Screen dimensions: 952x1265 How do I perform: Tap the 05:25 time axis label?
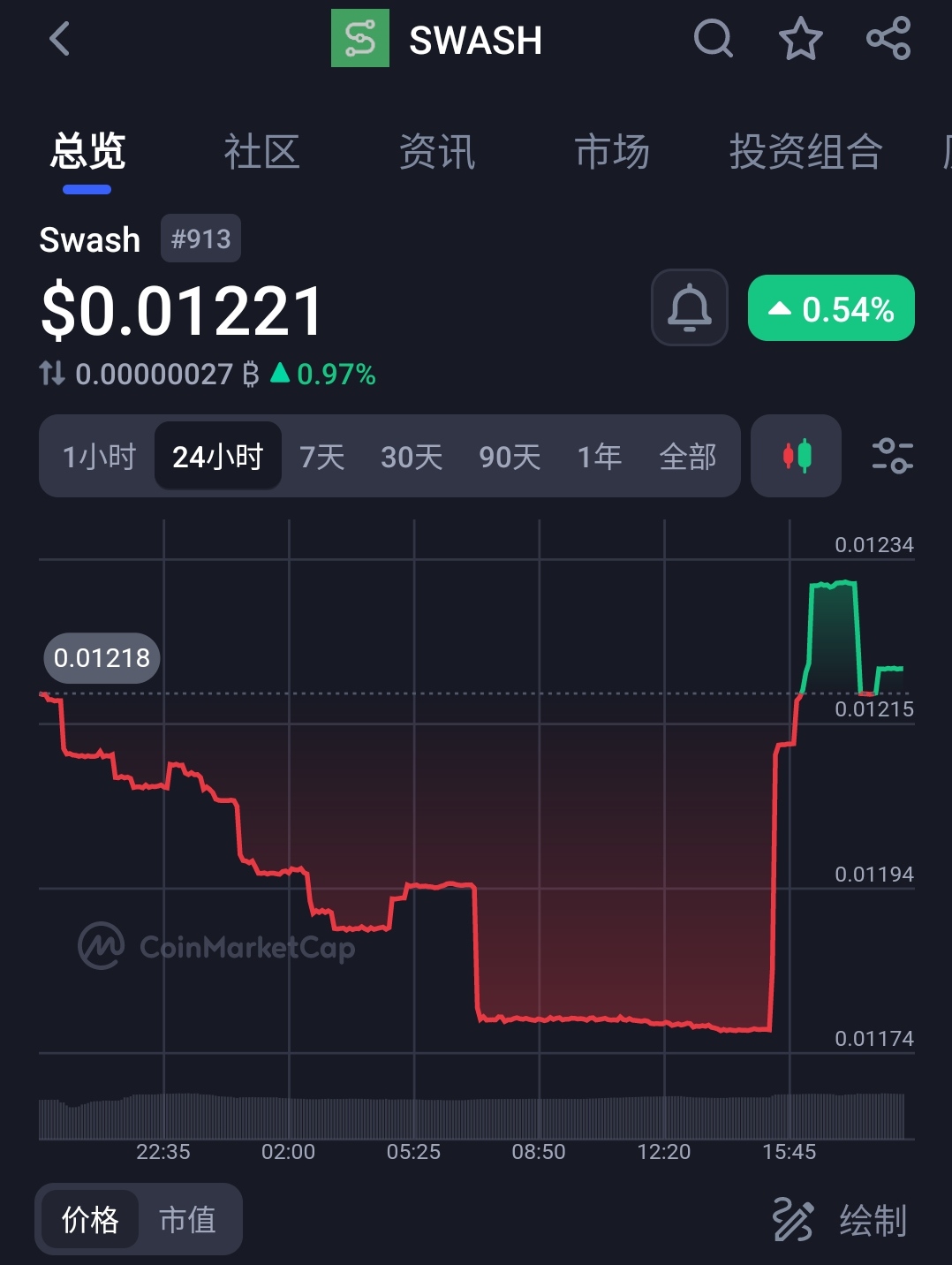[413, 1151]
